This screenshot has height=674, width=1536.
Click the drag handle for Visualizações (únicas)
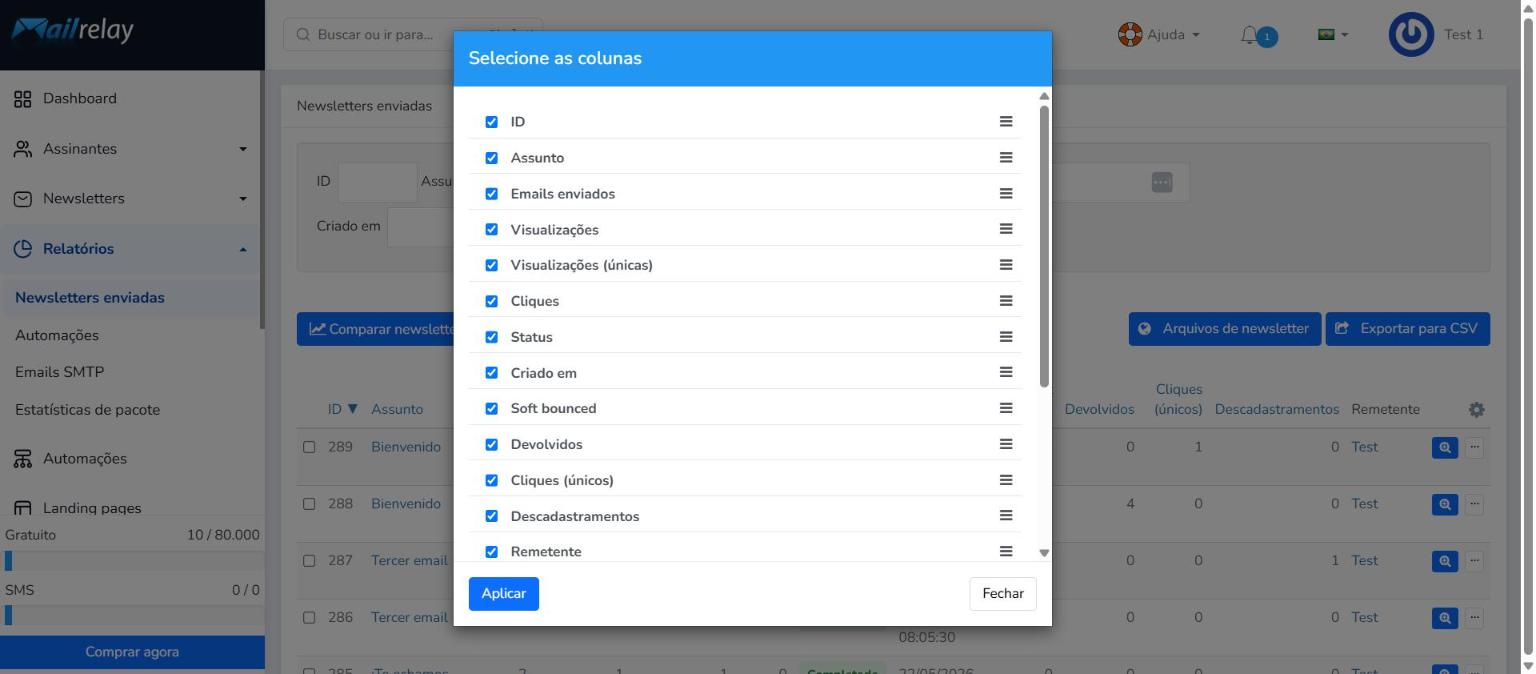click(1006, 265)
